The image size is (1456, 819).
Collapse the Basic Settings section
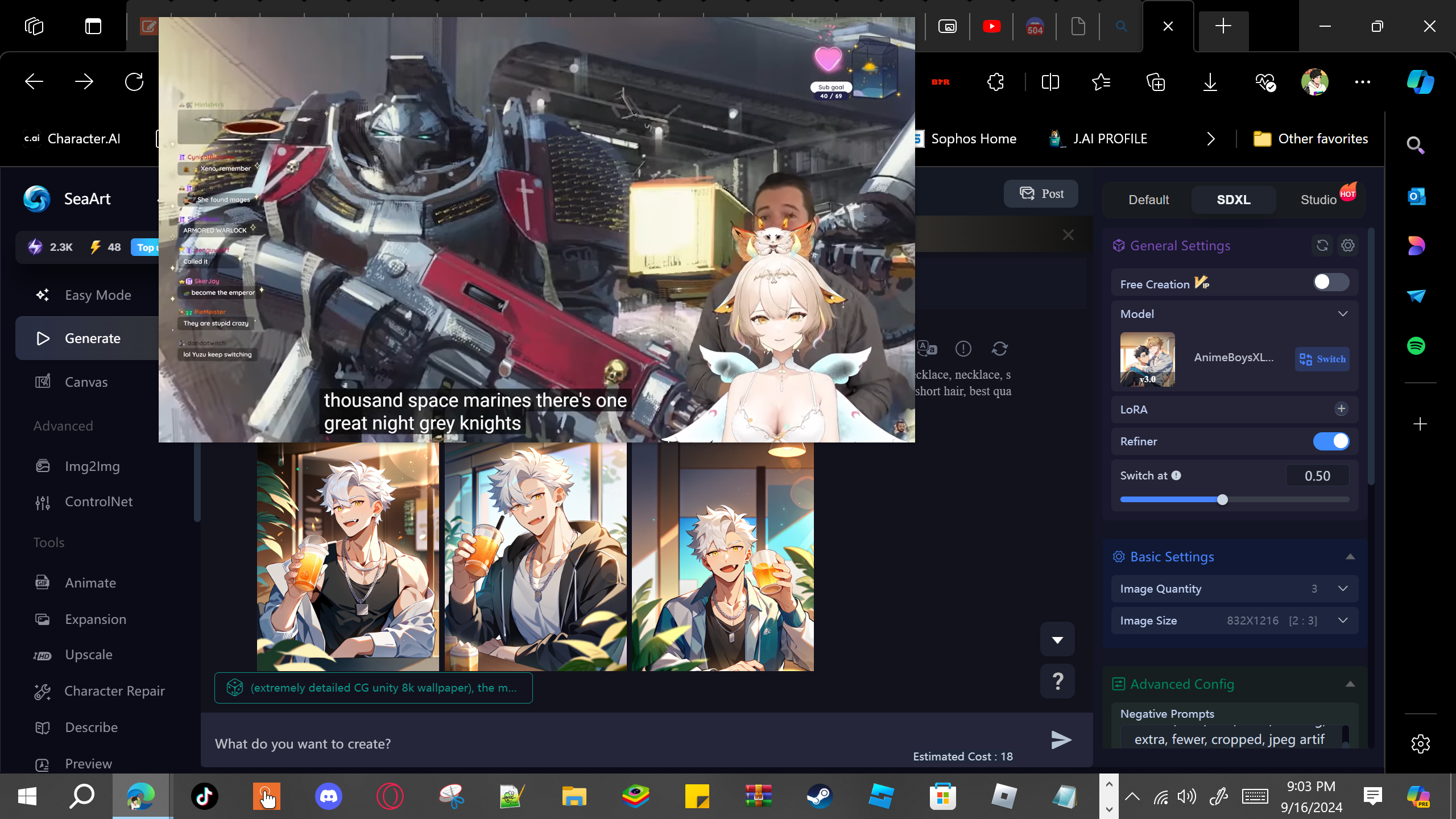click(1350, 557)
